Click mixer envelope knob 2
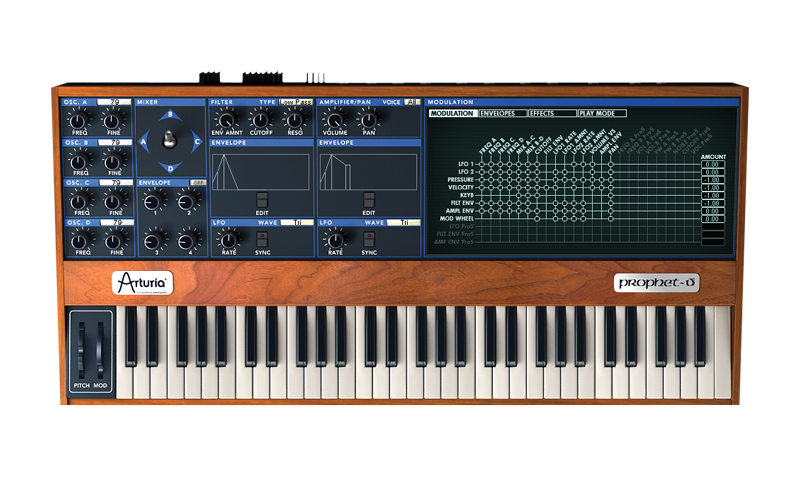Image resolution: width=800 pixels, height=478 pixels. [187, 202]
